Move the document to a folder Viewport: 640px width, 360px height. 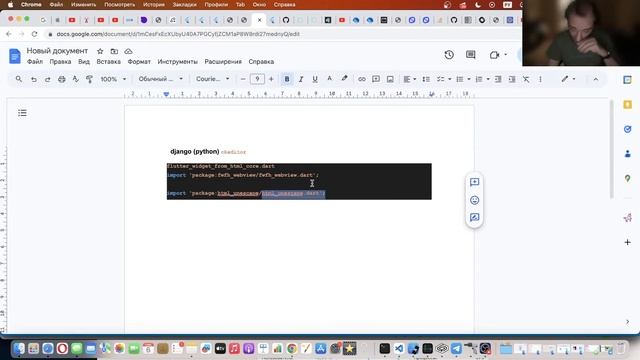(114, 51)
